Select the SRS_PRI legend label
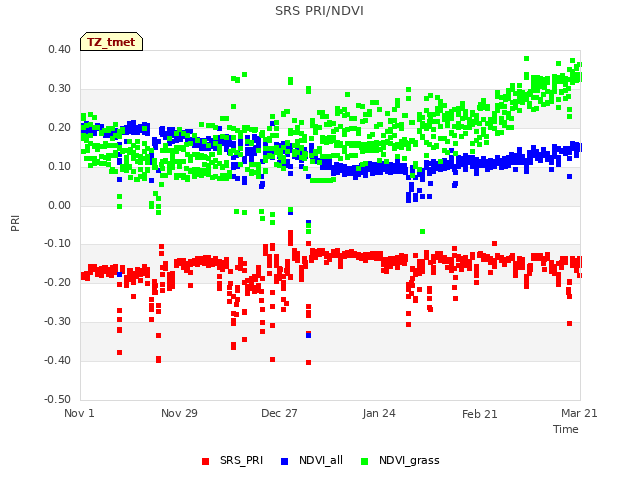640x480 pixels. pos(241,460)
